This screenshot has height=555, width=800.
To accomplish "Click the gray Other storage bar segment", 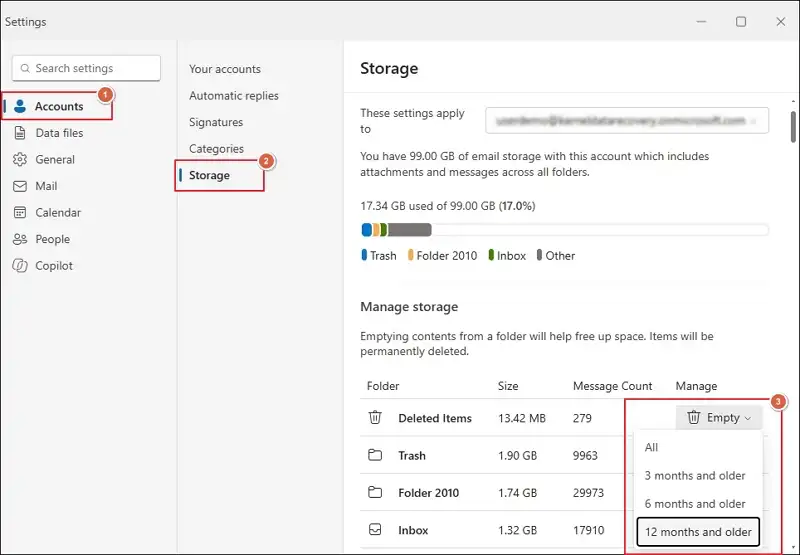I will 409,230.
